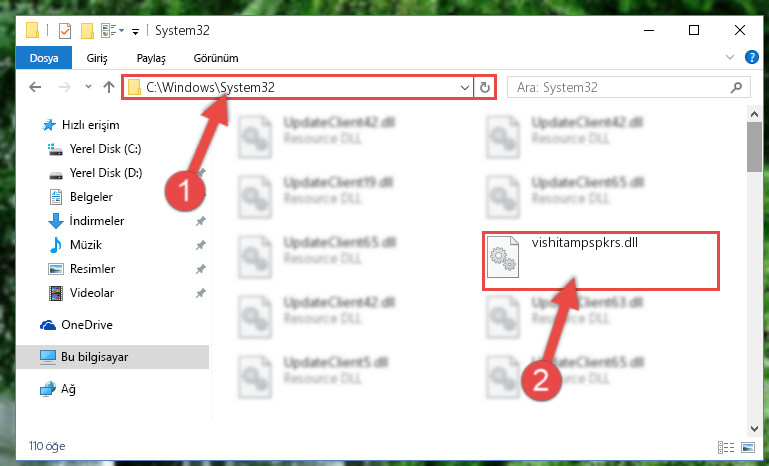
Task: Expand the address bar history dropdown
Action: click(x=464, y=87)
